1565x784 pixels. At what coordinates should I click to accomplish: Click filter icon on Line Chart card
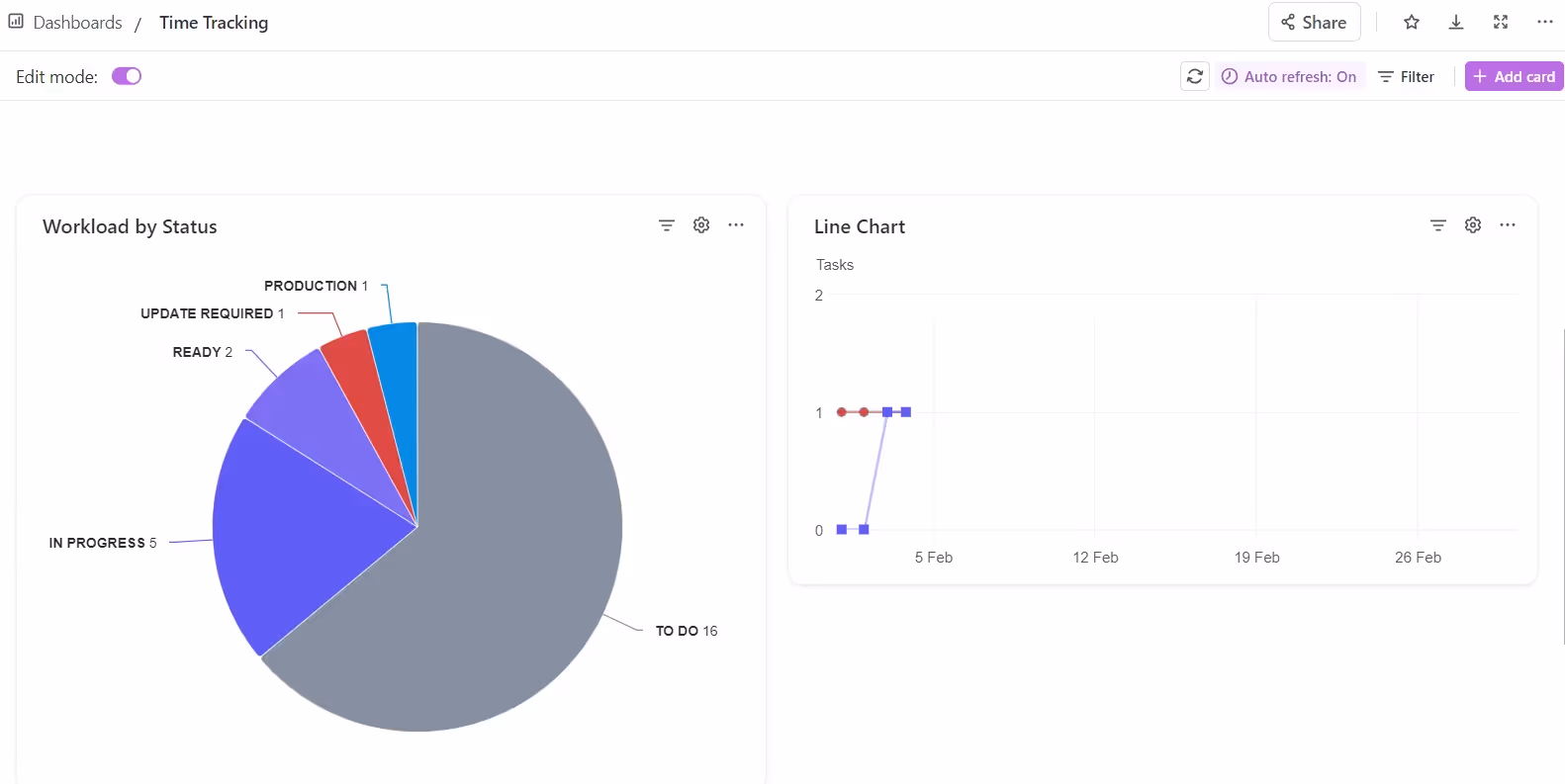[x=1437, y=225]
